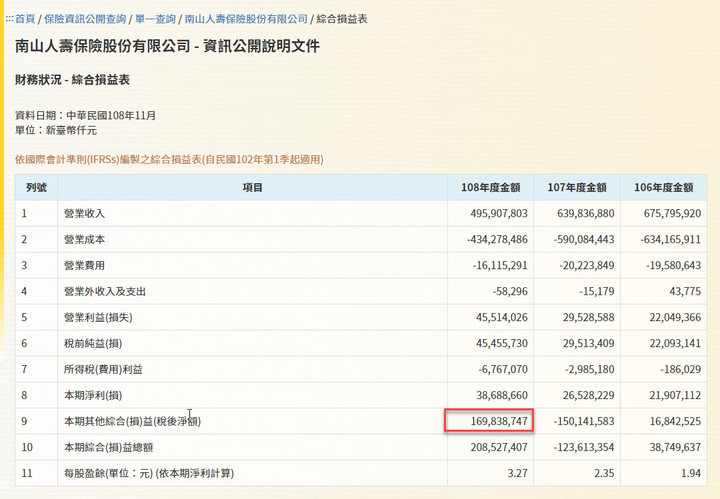Click the value 45,514,026
This screenshot has width=720, height=499.
tap(502, 317)
